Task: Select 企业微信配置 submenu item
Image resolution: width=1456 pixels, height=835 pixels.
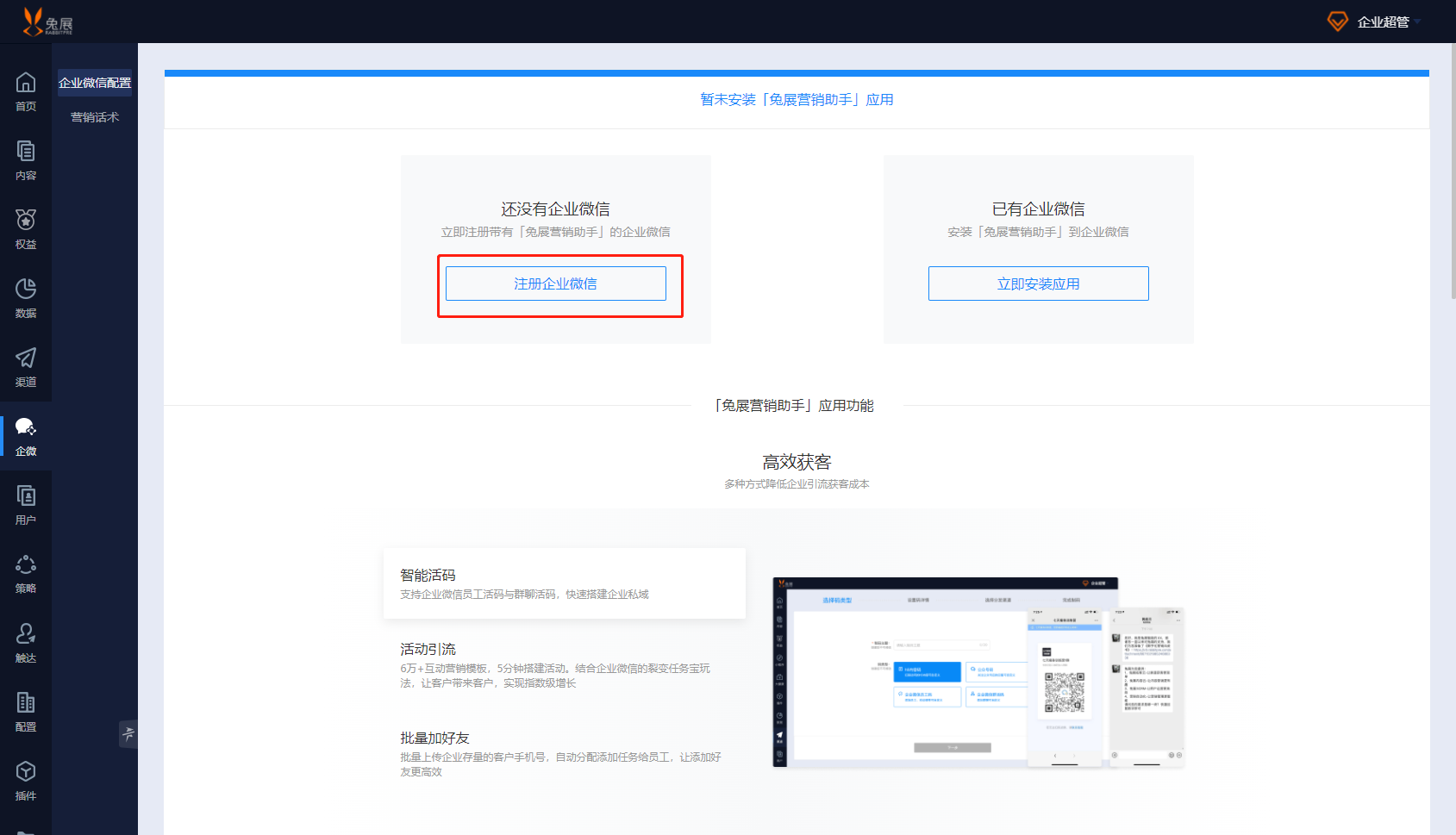Action: tap(95, 83)
